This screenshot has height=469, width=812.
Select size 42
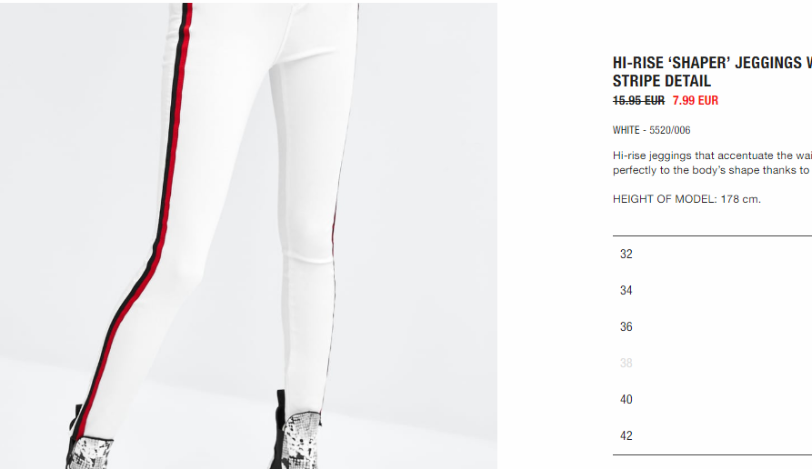coord(713,435)
